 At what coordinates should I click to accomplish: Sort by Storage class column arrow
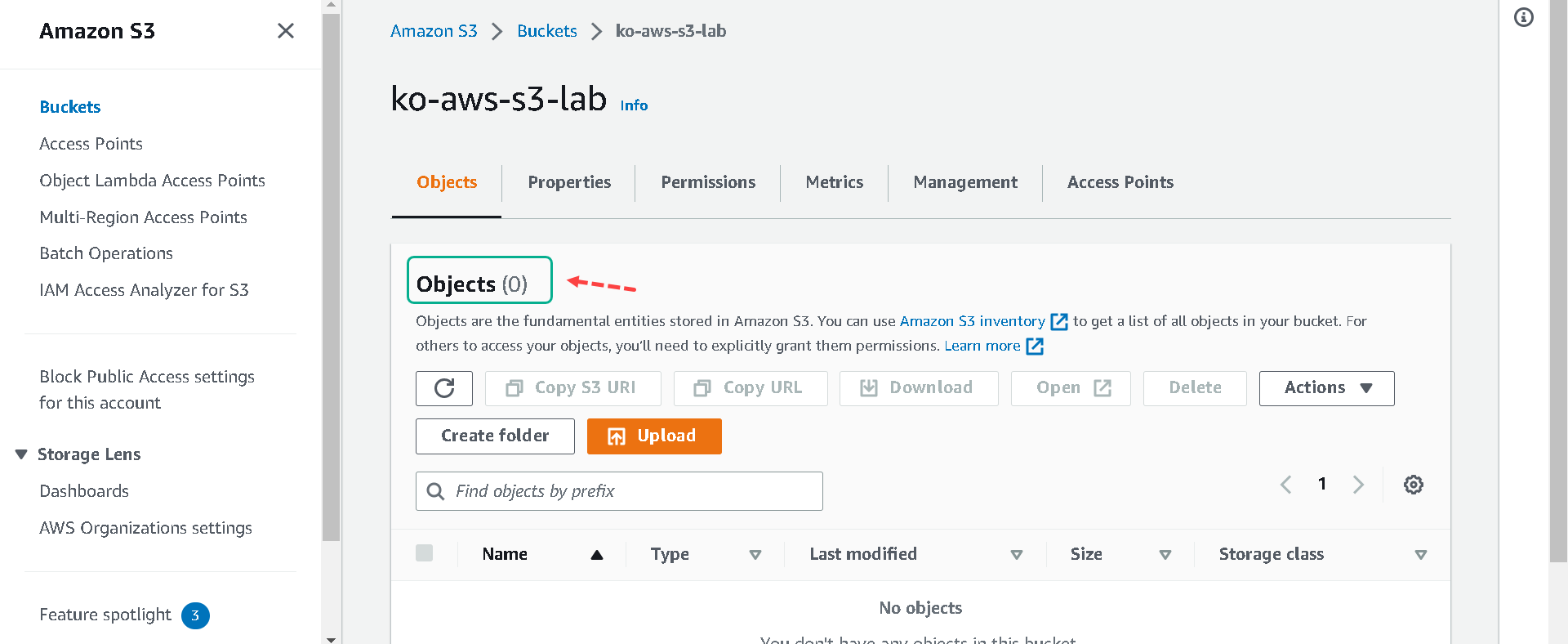[1421, 555]
